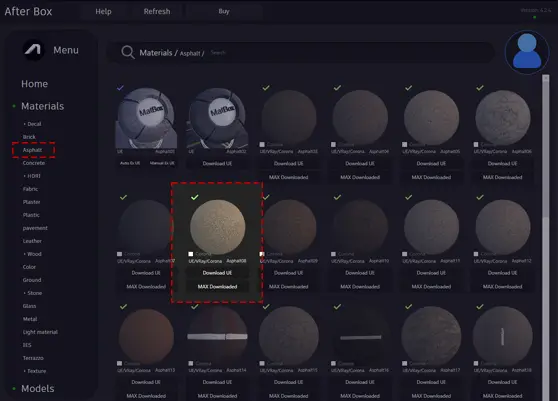This screenshot has width=558, height=401.
Task: Toggle the Corona checkbox under Asphalt12
Action: [x=476, y=254]
